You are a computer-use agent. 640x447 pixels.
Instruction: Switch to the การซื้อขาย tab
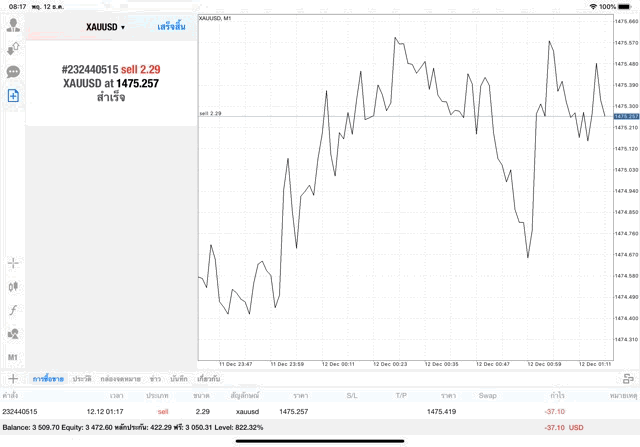click(46, 379)
